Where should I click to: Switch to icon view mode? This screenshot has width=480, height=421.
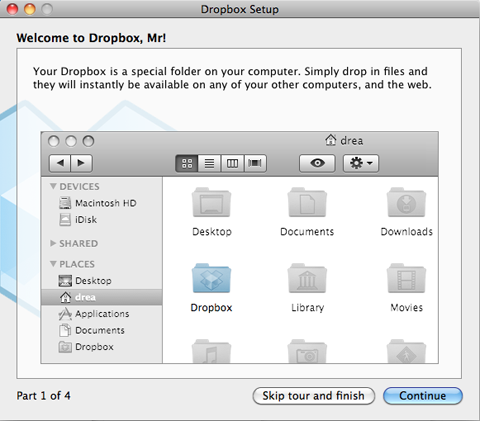click(x=187, y=163)
